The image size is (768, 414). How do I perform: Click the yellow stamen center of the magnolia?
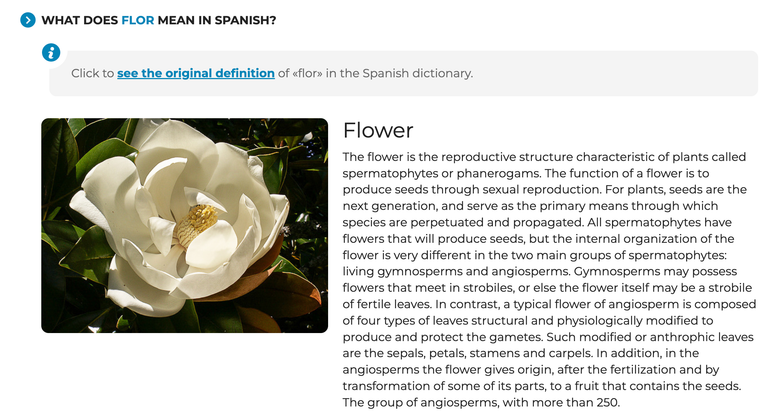pos(197,223)
